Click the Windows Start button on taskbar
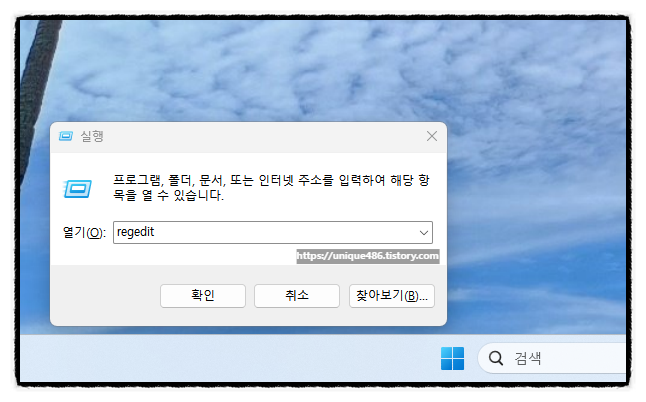The width and height of the screenshot is (646, 402). click(452, 358)
